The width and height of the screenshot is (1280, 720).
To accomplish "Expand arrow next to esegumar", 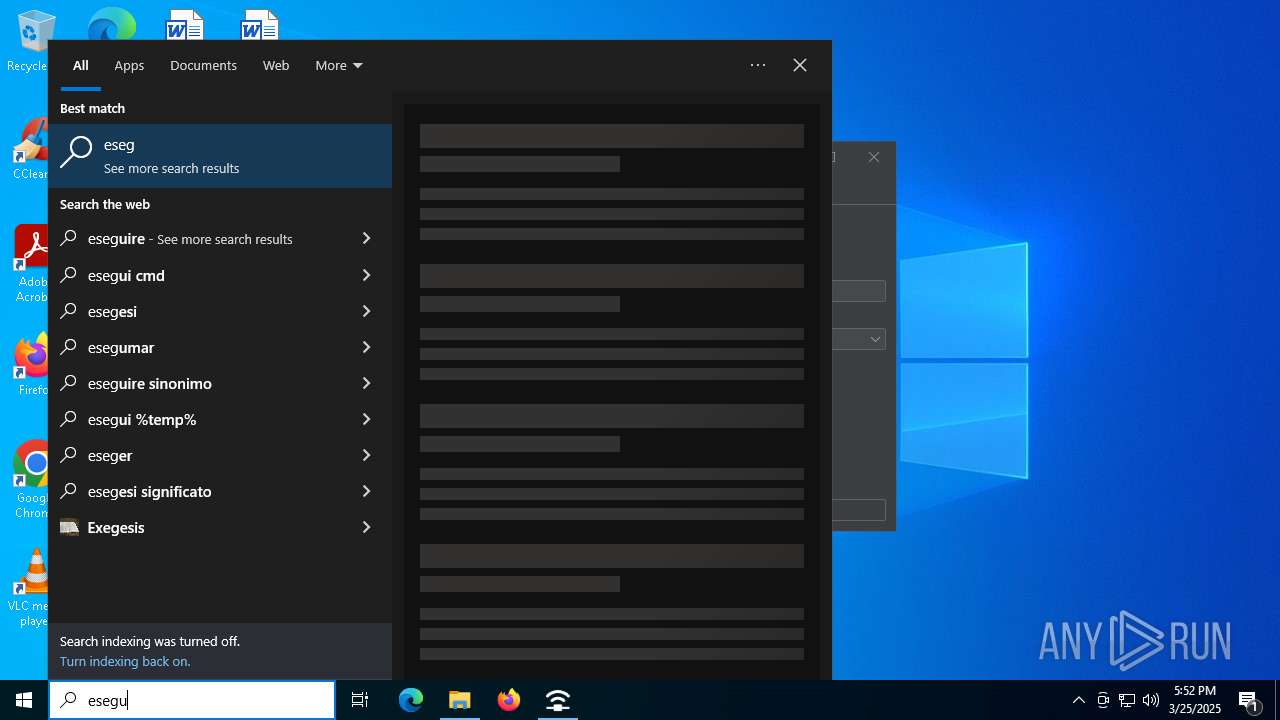I will [x=366, y=347].
